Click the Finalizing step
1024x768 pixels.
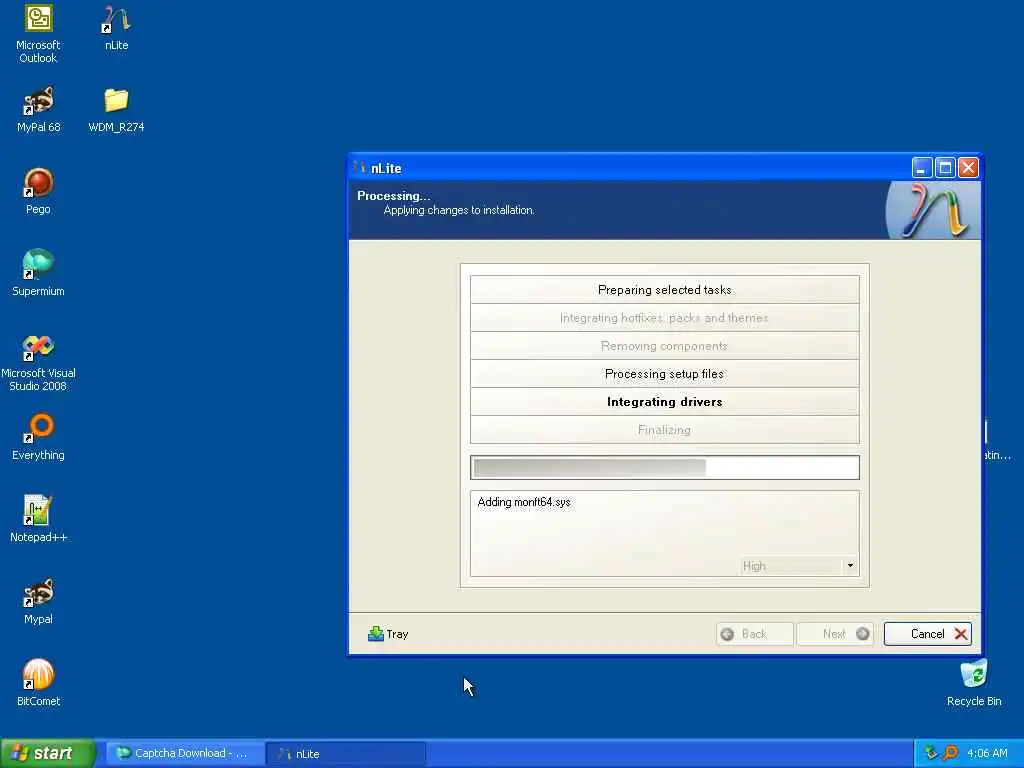665,430
